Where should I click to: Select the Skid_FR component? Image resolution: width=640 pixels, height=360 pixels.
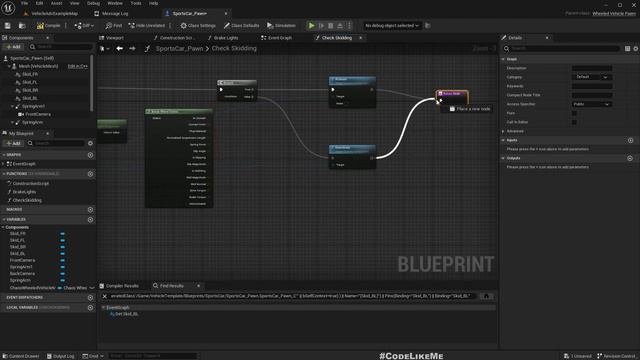[30, 74]
